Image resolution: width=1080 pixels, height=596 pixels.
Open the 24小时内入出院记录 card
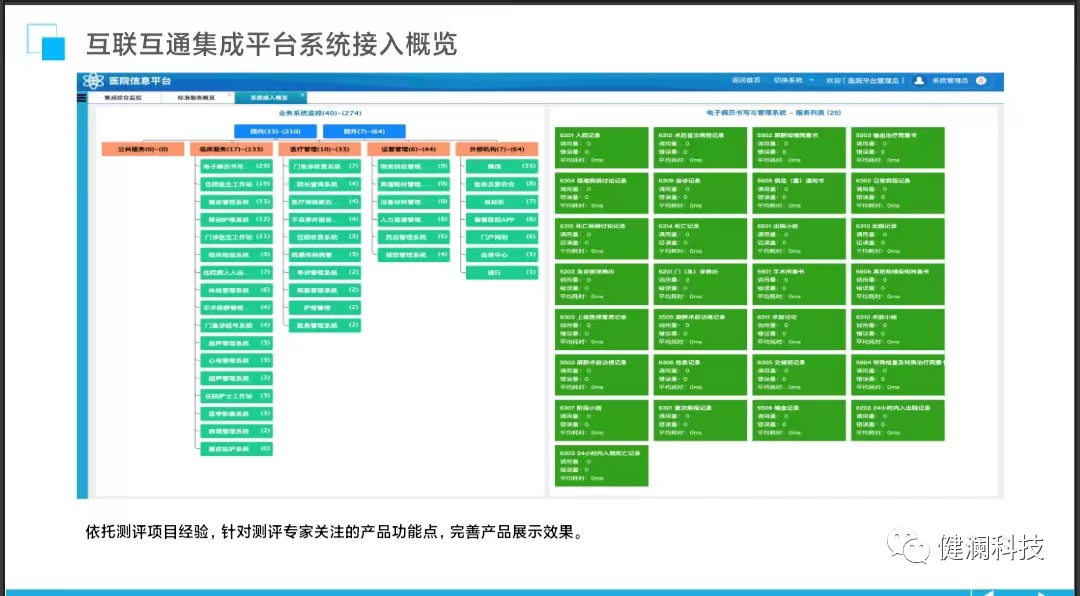(x=897, y=420)
